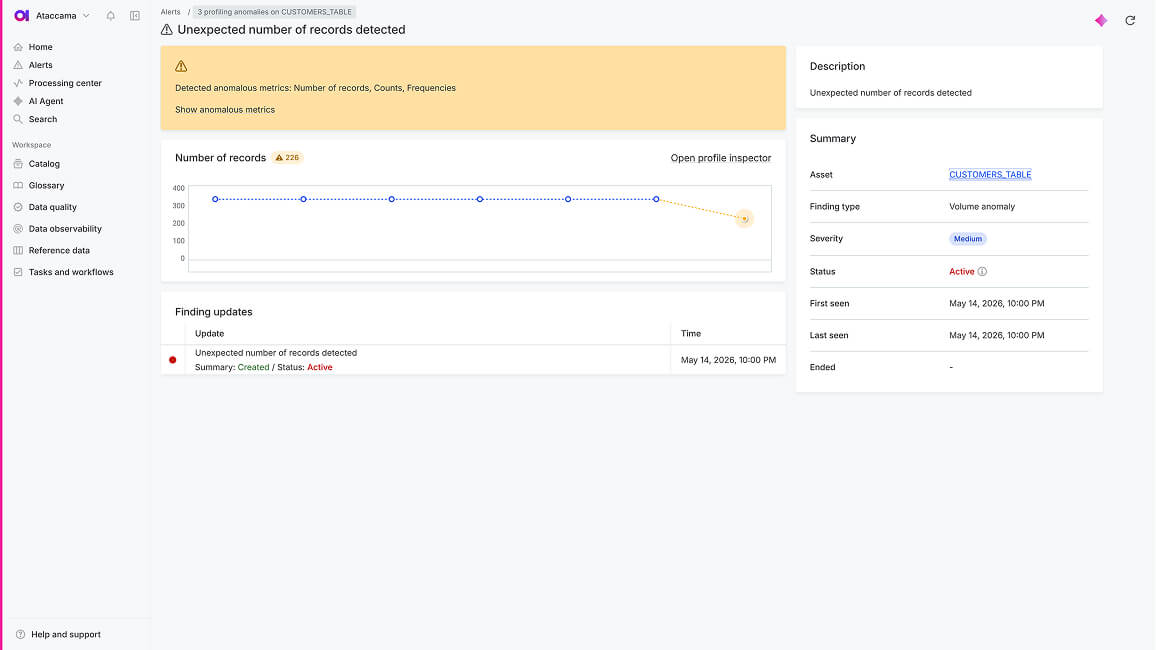Click the red status dot in Finding updates
Screen dimensions: 1156x650
[173, 360]
